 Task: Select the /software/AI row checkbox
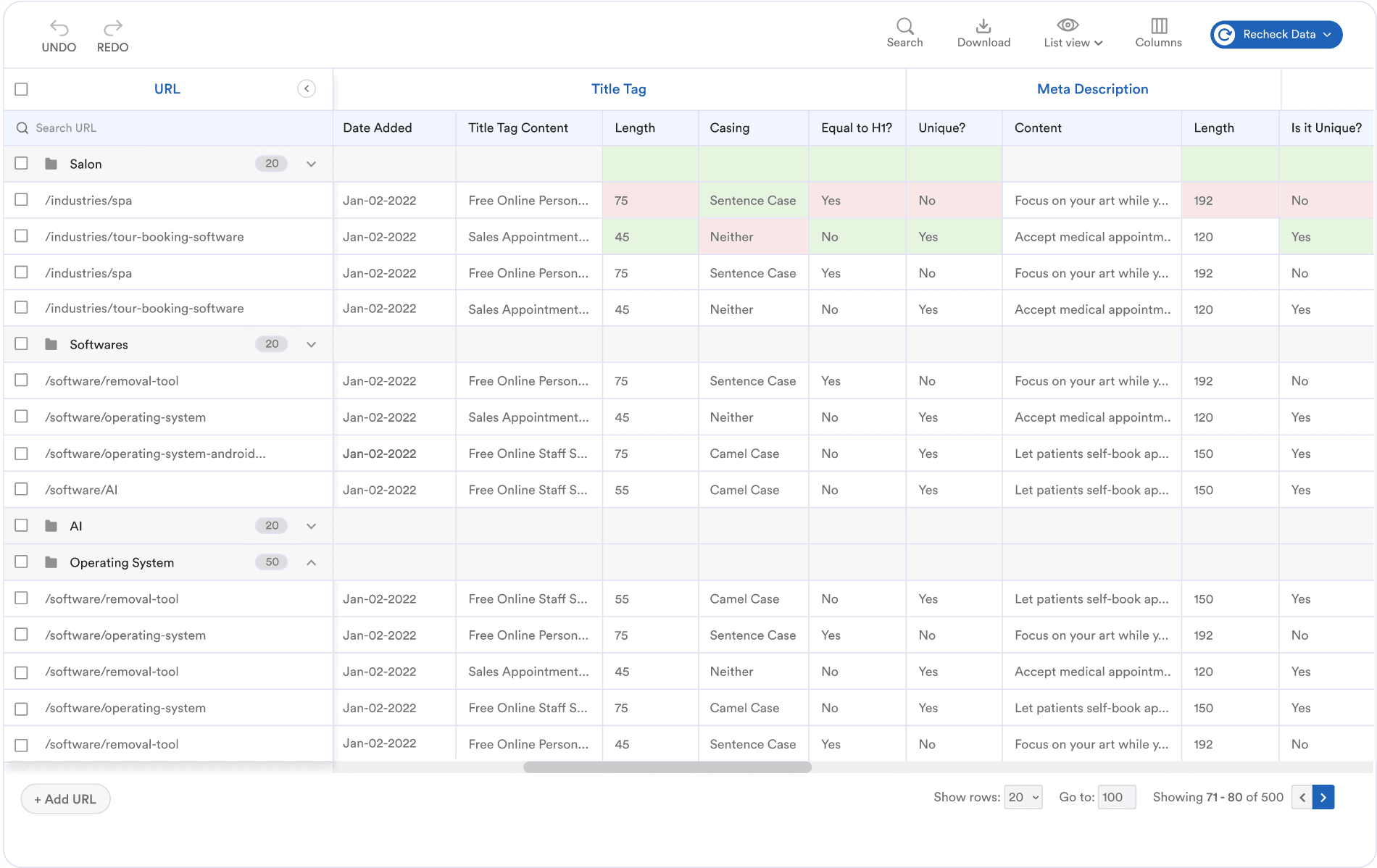coord(22,489)
